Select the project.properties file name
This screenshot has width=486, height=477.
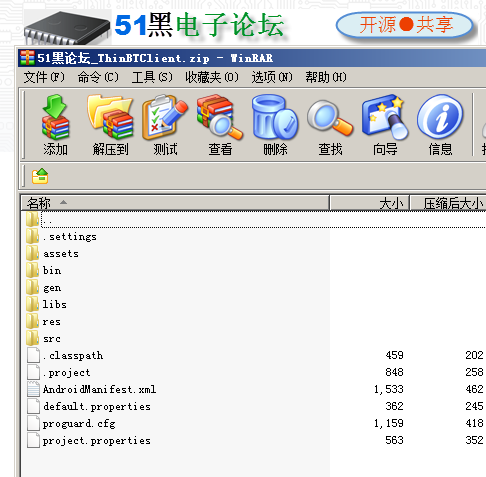pos(97,441)
